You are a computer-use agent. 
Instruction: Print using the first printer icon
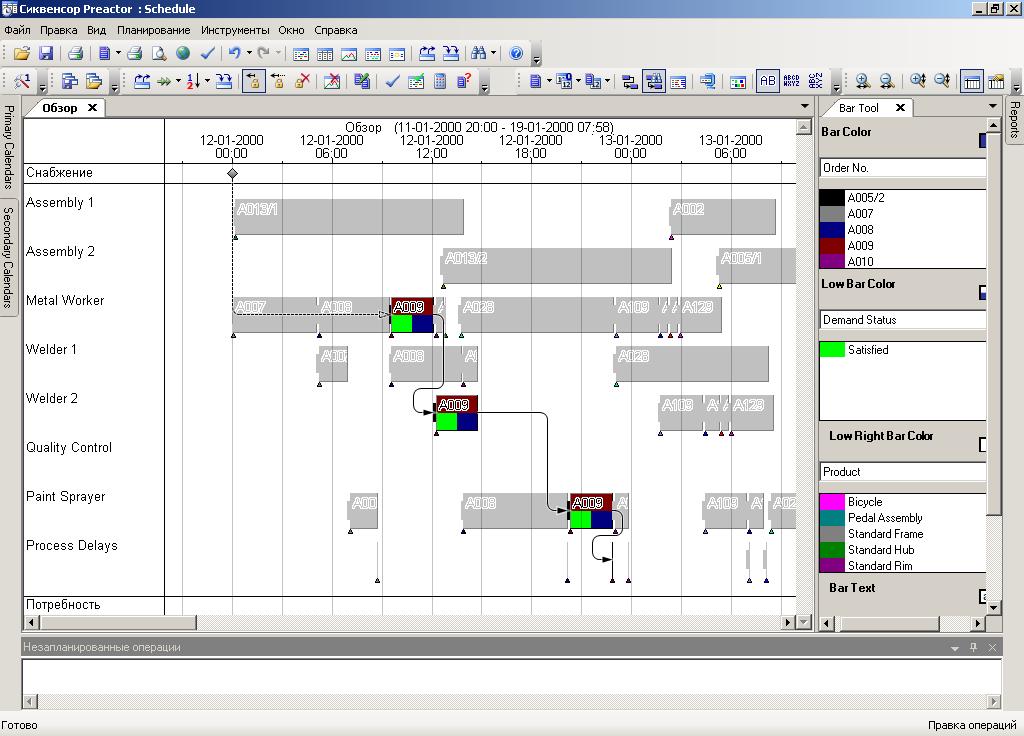pyautogui.click(x=75, y=54)
